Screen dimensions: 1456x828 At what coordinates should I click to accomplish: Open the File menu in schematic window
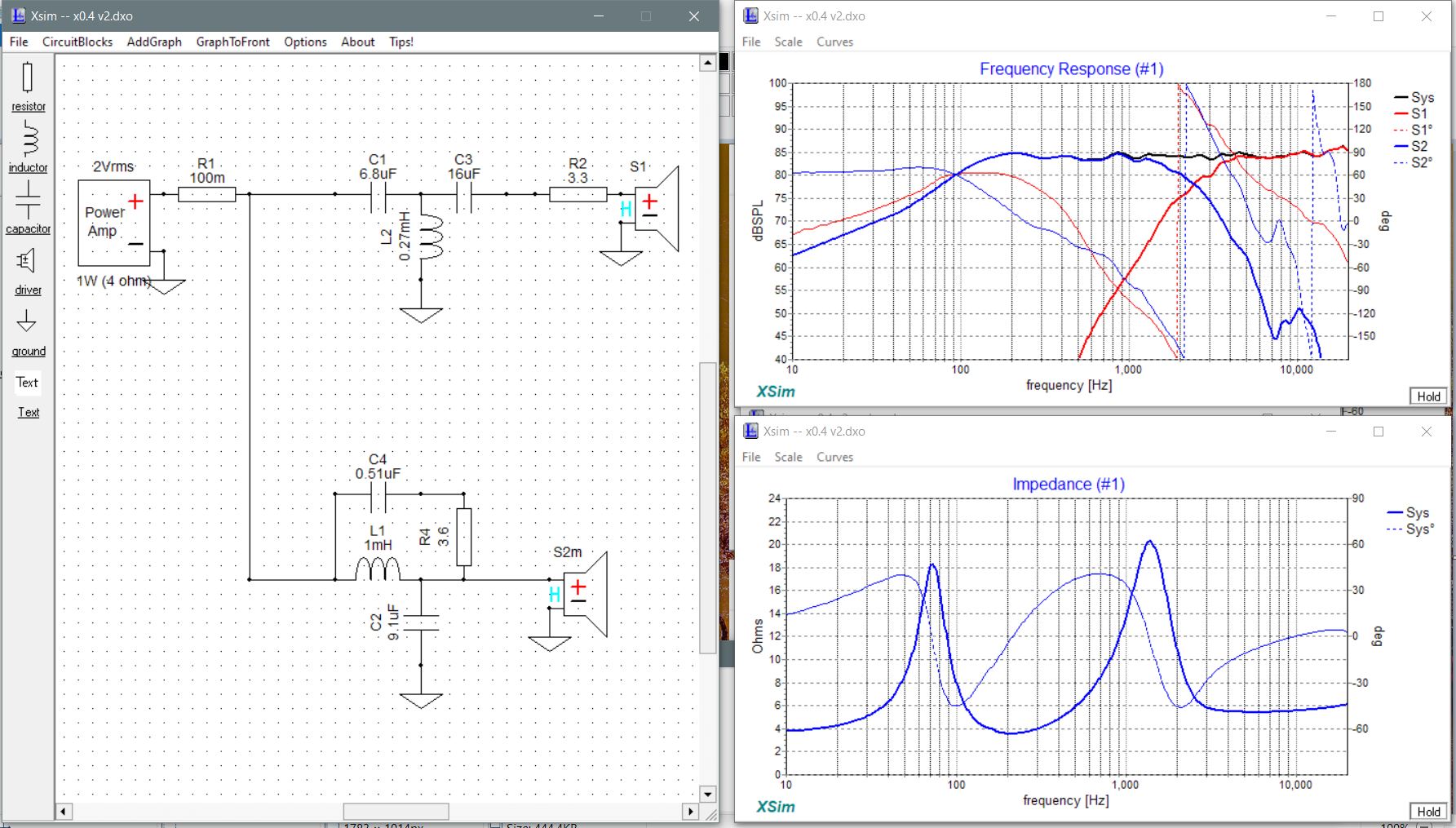19,42
